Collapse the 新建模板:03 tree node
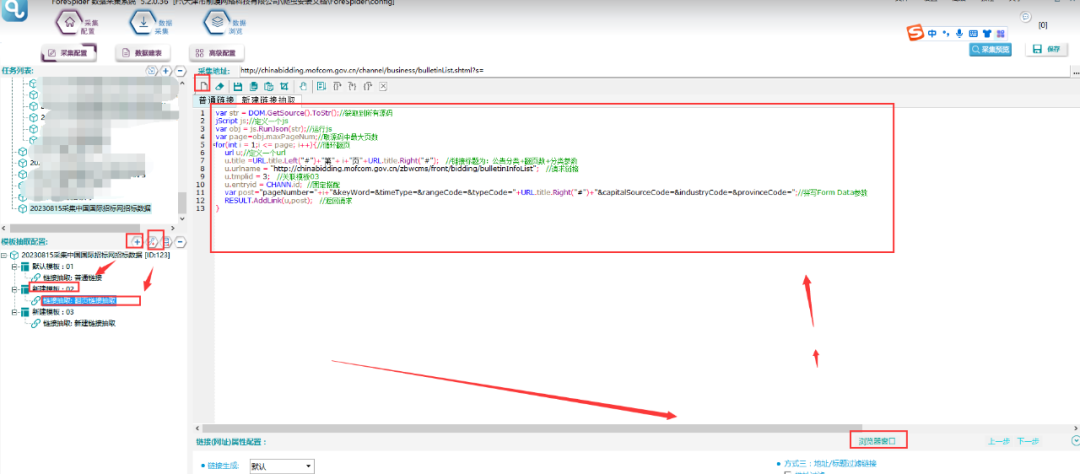Image resolution: width=1080 pixels, height=474 pixels. [14, 312]
